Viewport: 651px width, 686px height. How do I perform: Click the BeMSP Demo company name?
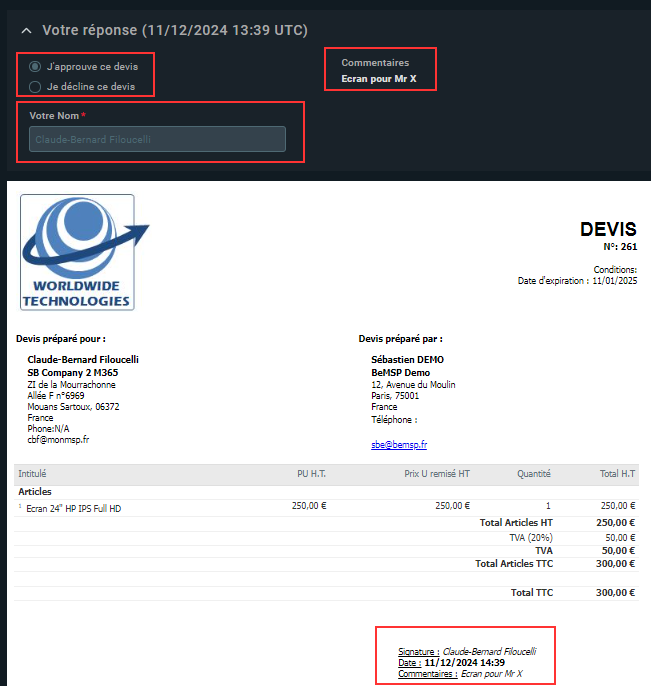click(x=400, y=373)
